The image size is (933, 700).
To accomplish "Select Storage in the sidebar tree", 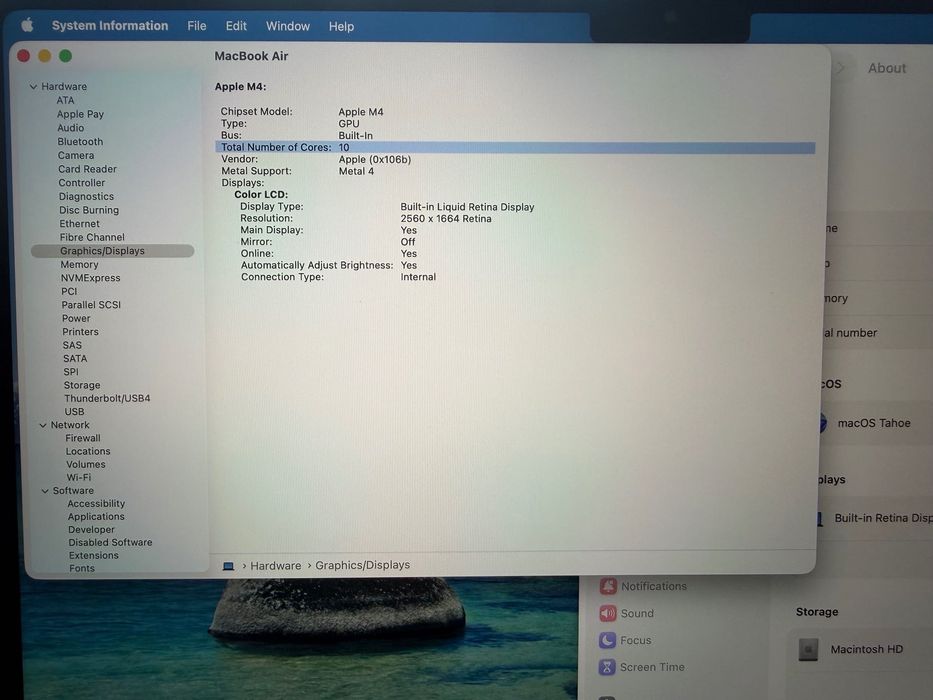I will pyautogui.click(x=82, y=385).
